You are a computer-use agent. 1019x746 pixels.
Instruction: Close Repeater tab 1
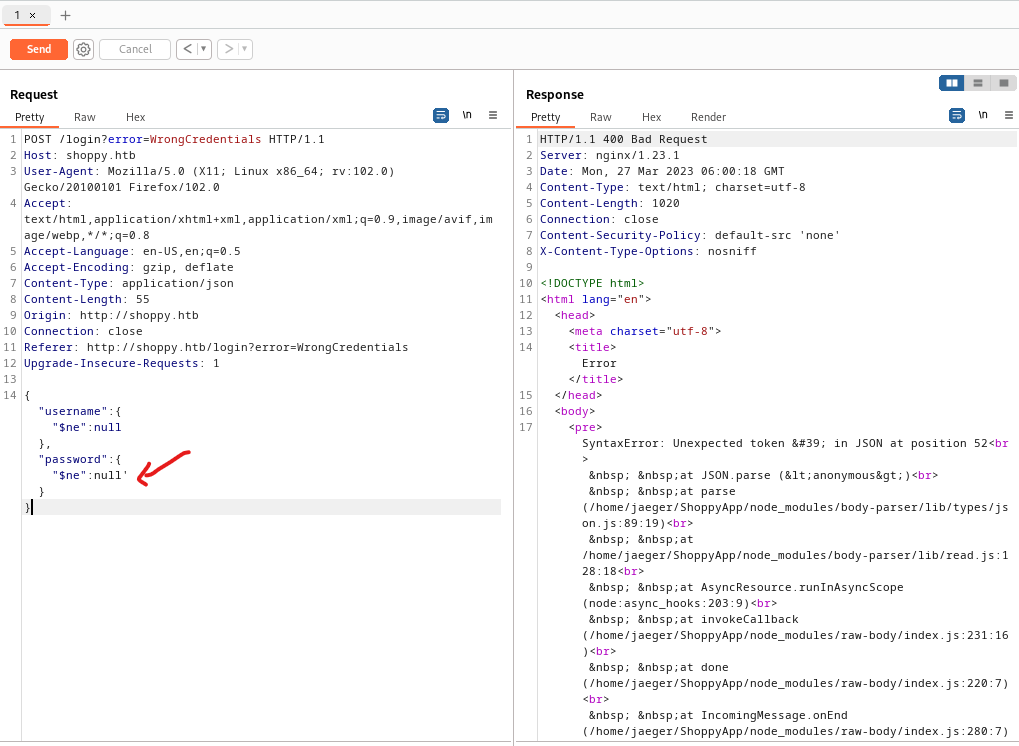tap(32, 15)
